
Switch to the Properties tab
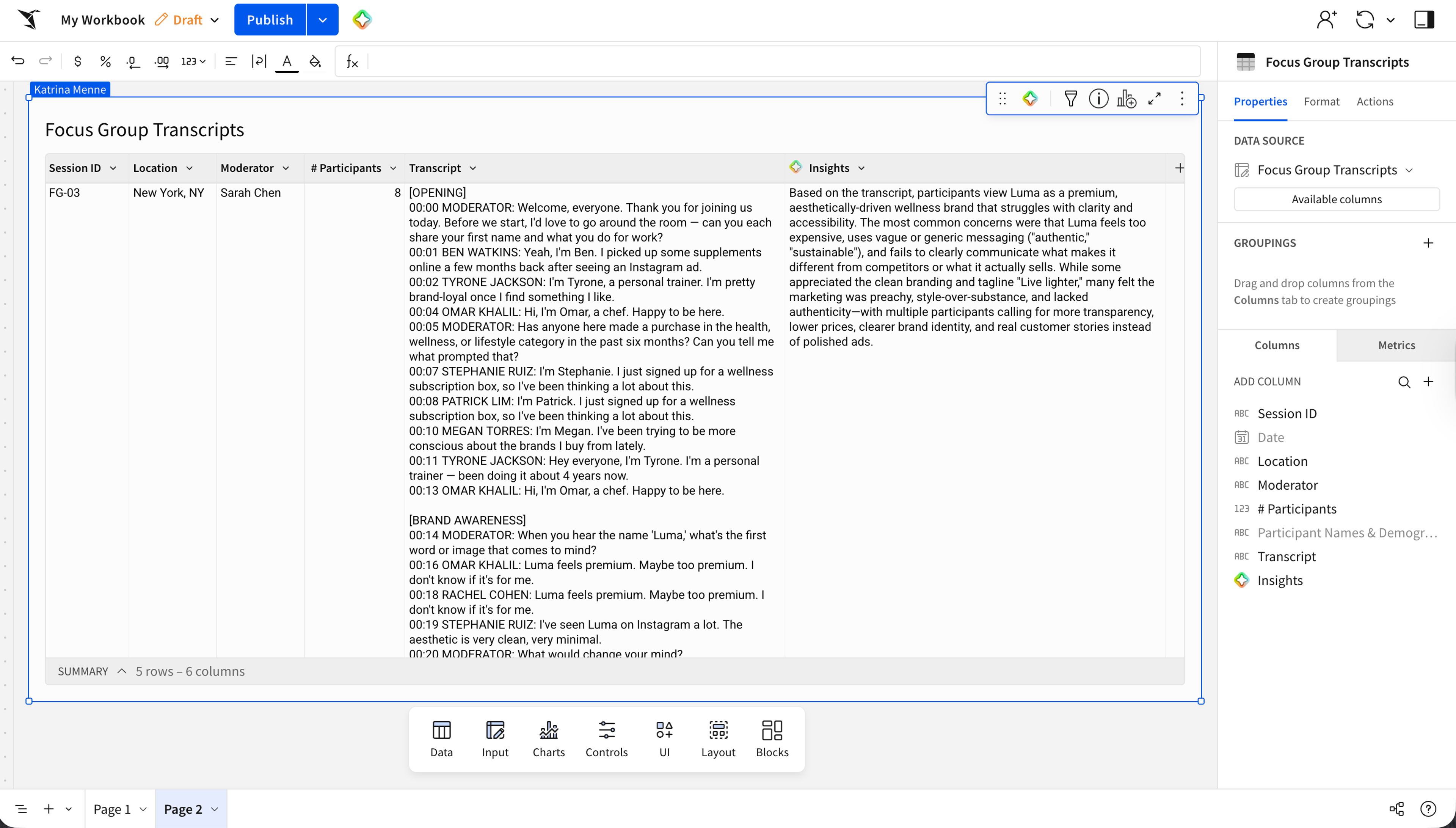coord(1260,101)
